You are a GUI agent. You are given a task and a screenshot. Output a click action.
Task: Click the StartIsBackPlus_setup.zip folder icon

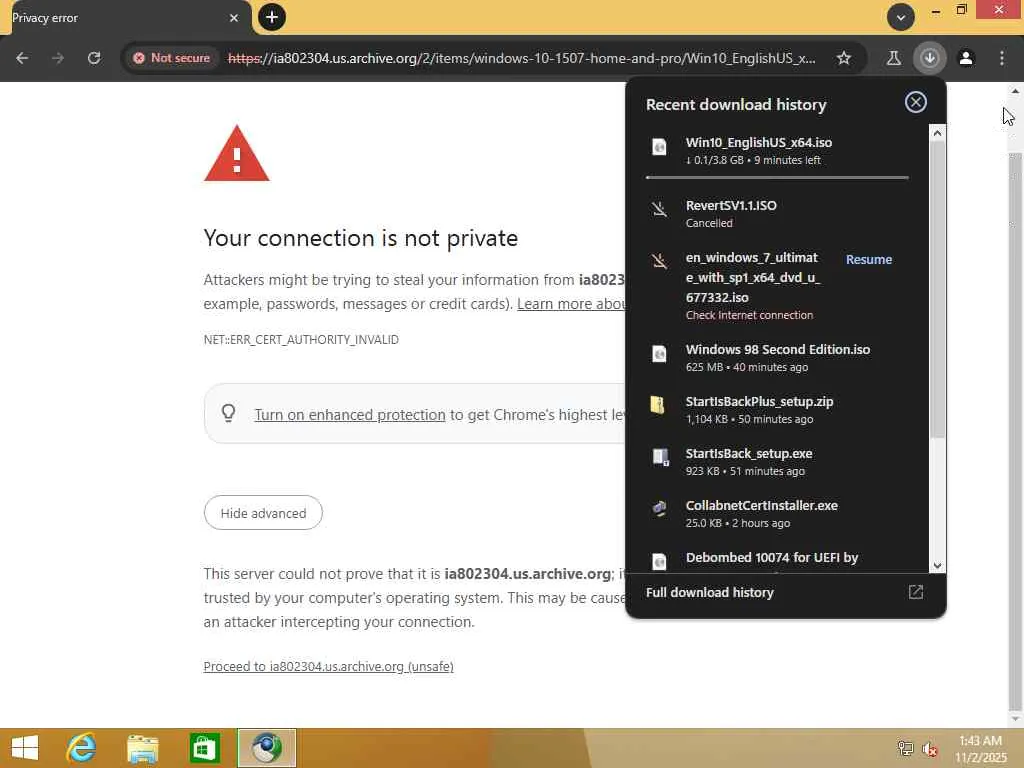(x=658, y=406)
